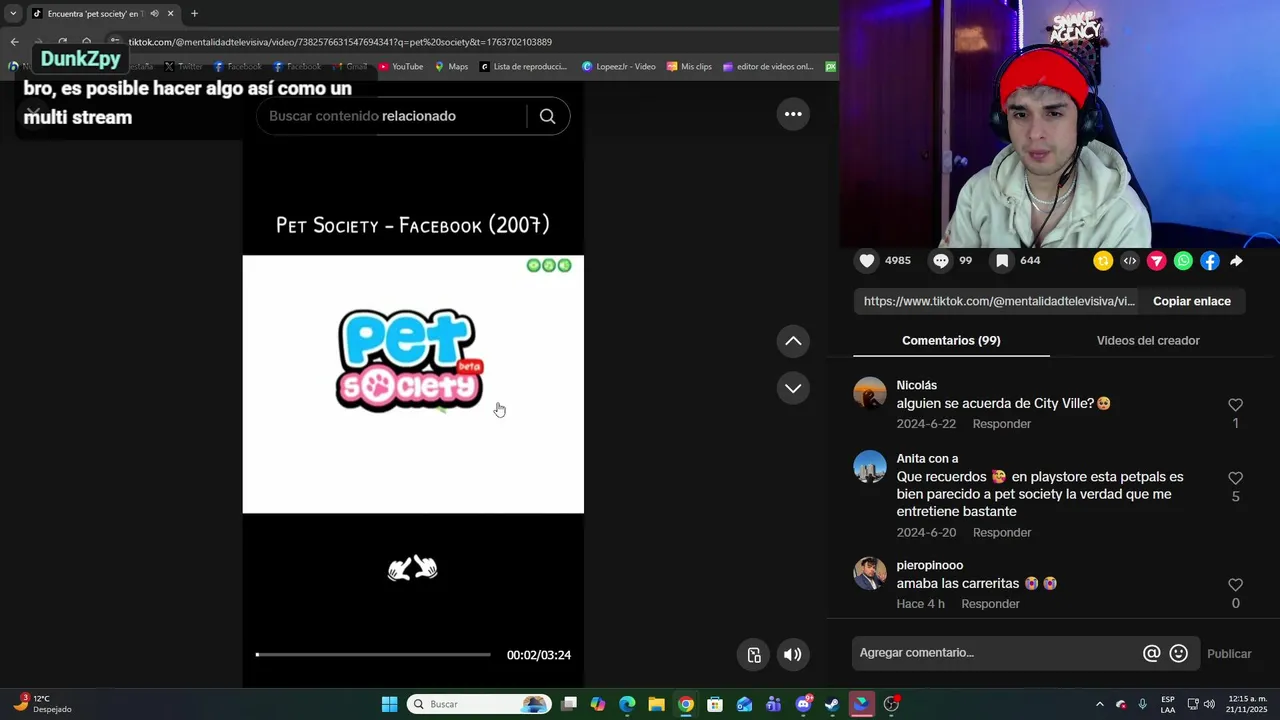Open the emoji picker in comment box
Screen dimensions: 1280x720
click(x=1179, y=653)
